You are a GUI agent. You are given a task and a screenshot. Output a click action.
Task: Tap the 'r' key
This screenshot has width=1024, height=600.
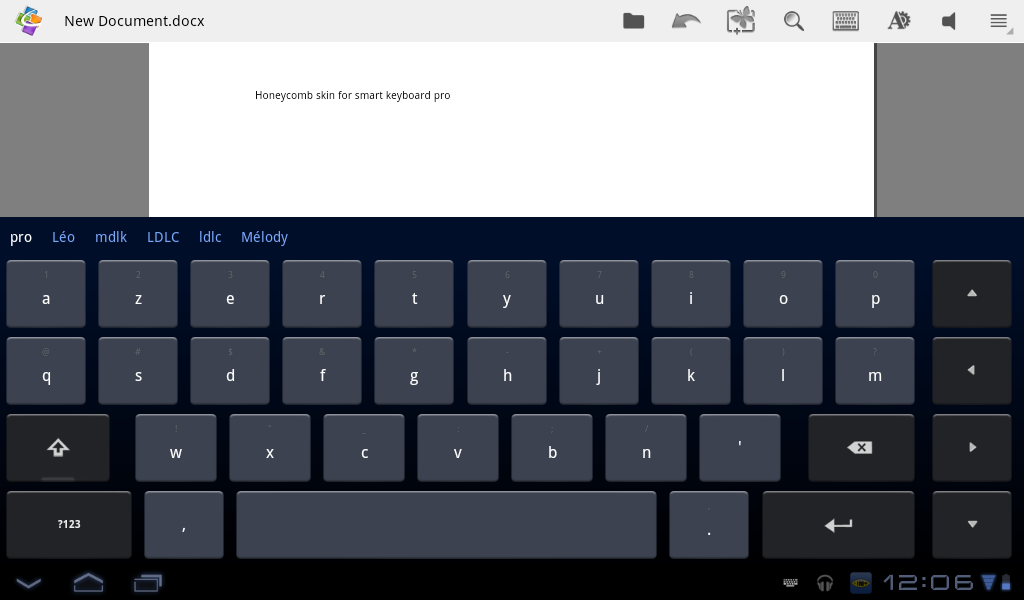(x=322, y=294)
